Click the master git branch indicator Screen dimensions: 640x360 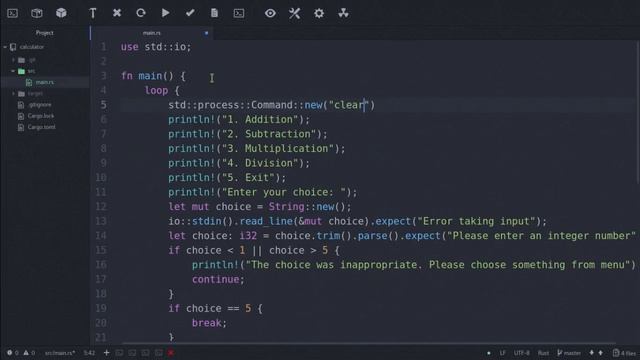pos(569,353)
